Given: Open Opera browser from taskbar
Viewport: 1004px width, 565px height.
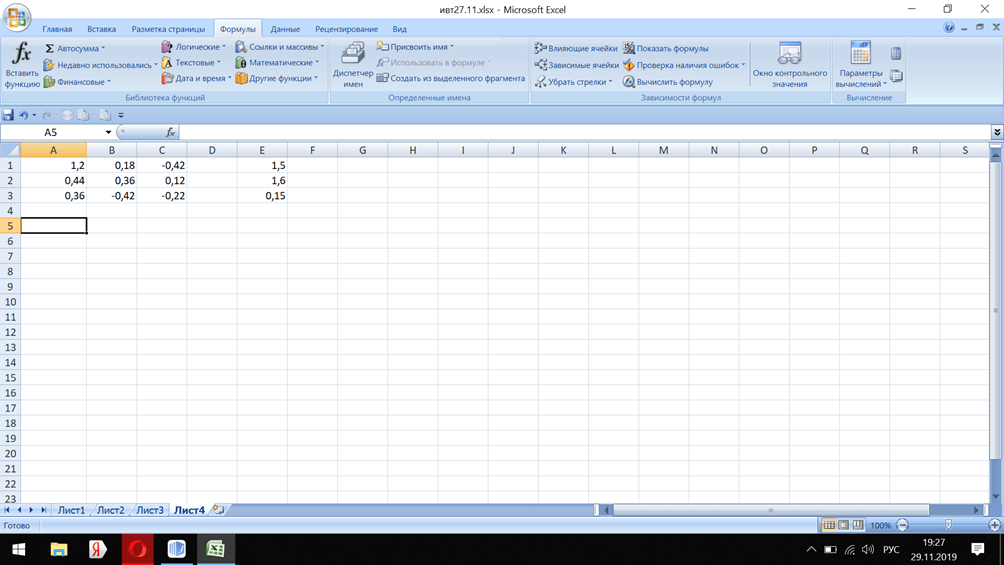Looking at the screenshot, I should (138, 549).
